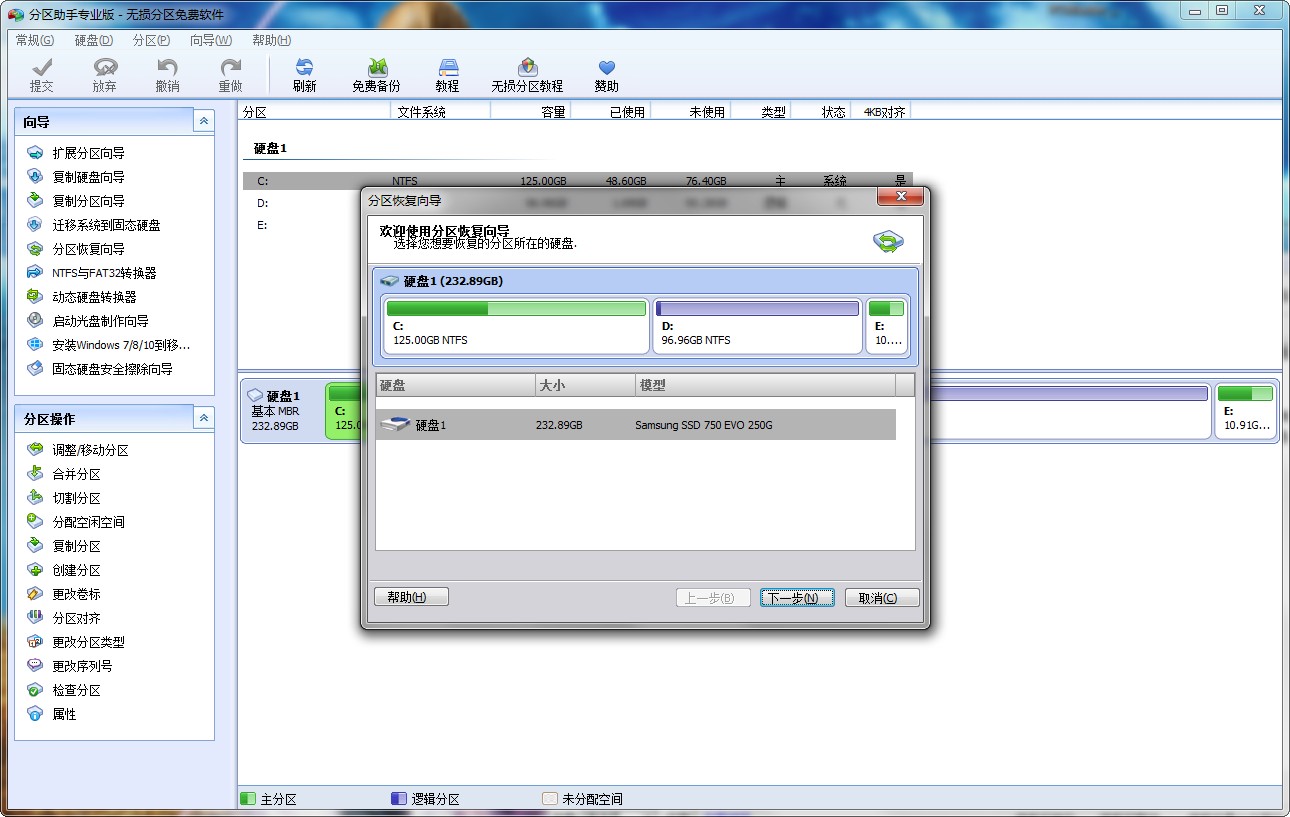Open the 硬盘(D) menu
1290x817 pixels.
[x=93, y=40]
